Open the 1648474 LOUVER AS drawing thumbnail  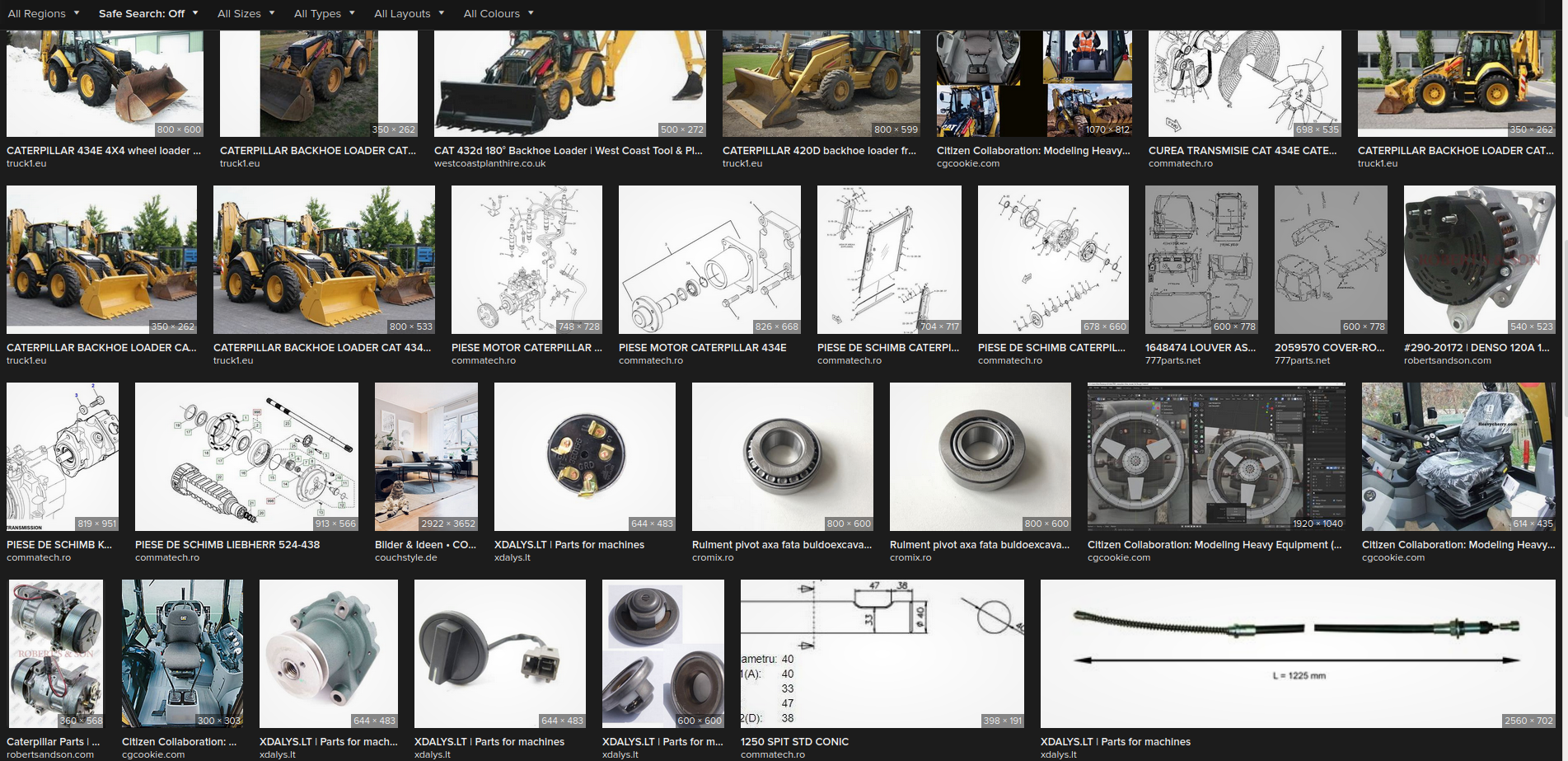pyautogui.click(x=1201, y=260)
